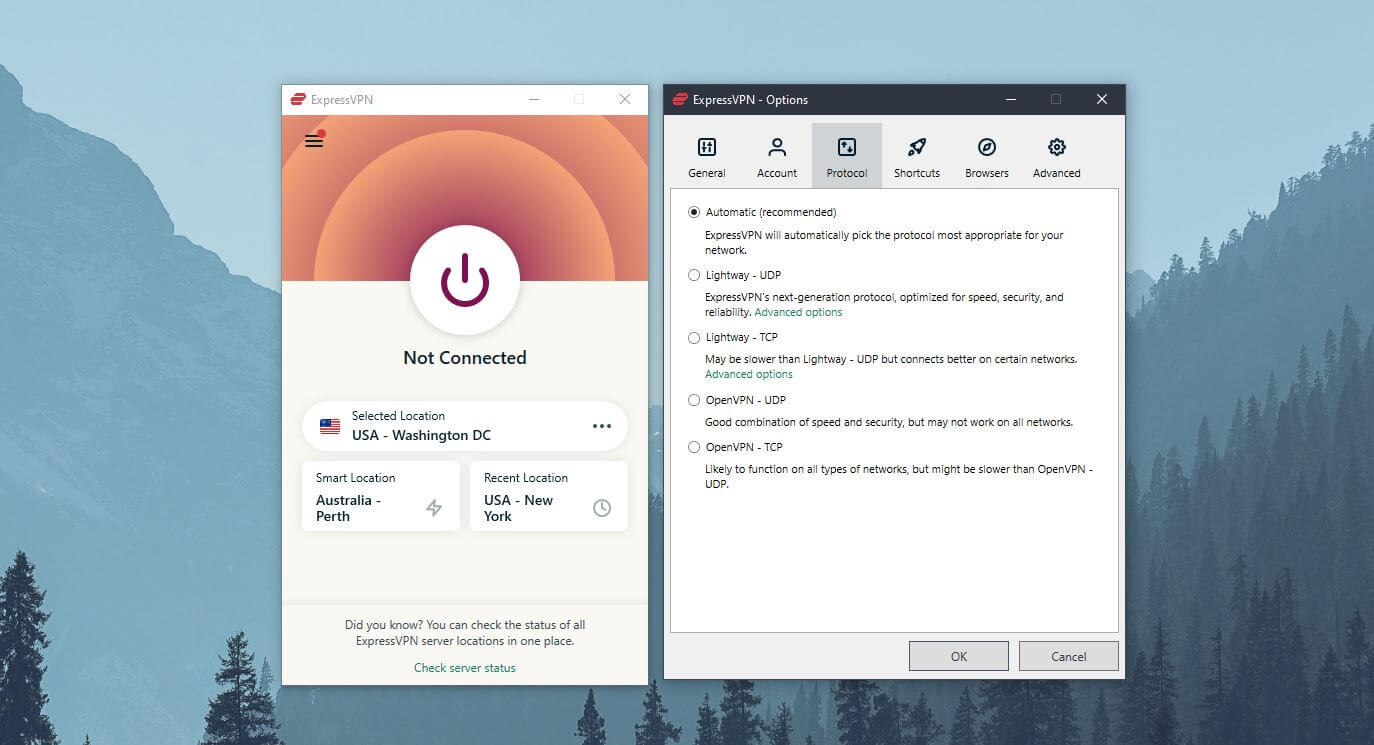Click the Smart Location heading
Screen dimensions: 1374x745
point(356,478)
